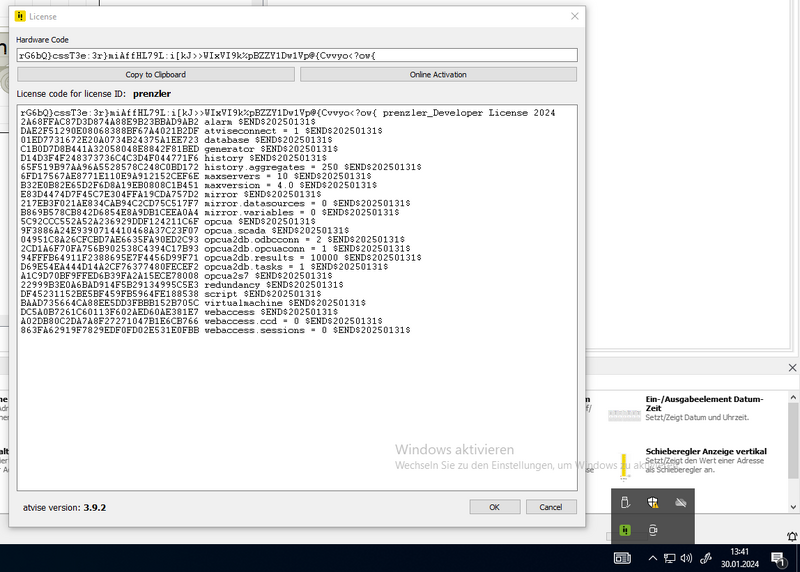Screen dimensions: 800x572
Task: Click the news and interests taskbar icon
Action: coord(621,558)
